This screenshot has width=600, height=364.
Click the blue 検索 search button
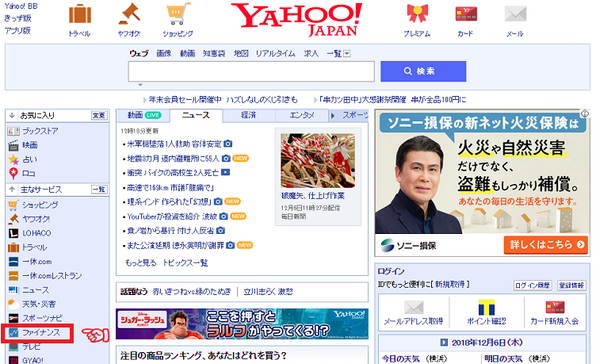[423, 71]
